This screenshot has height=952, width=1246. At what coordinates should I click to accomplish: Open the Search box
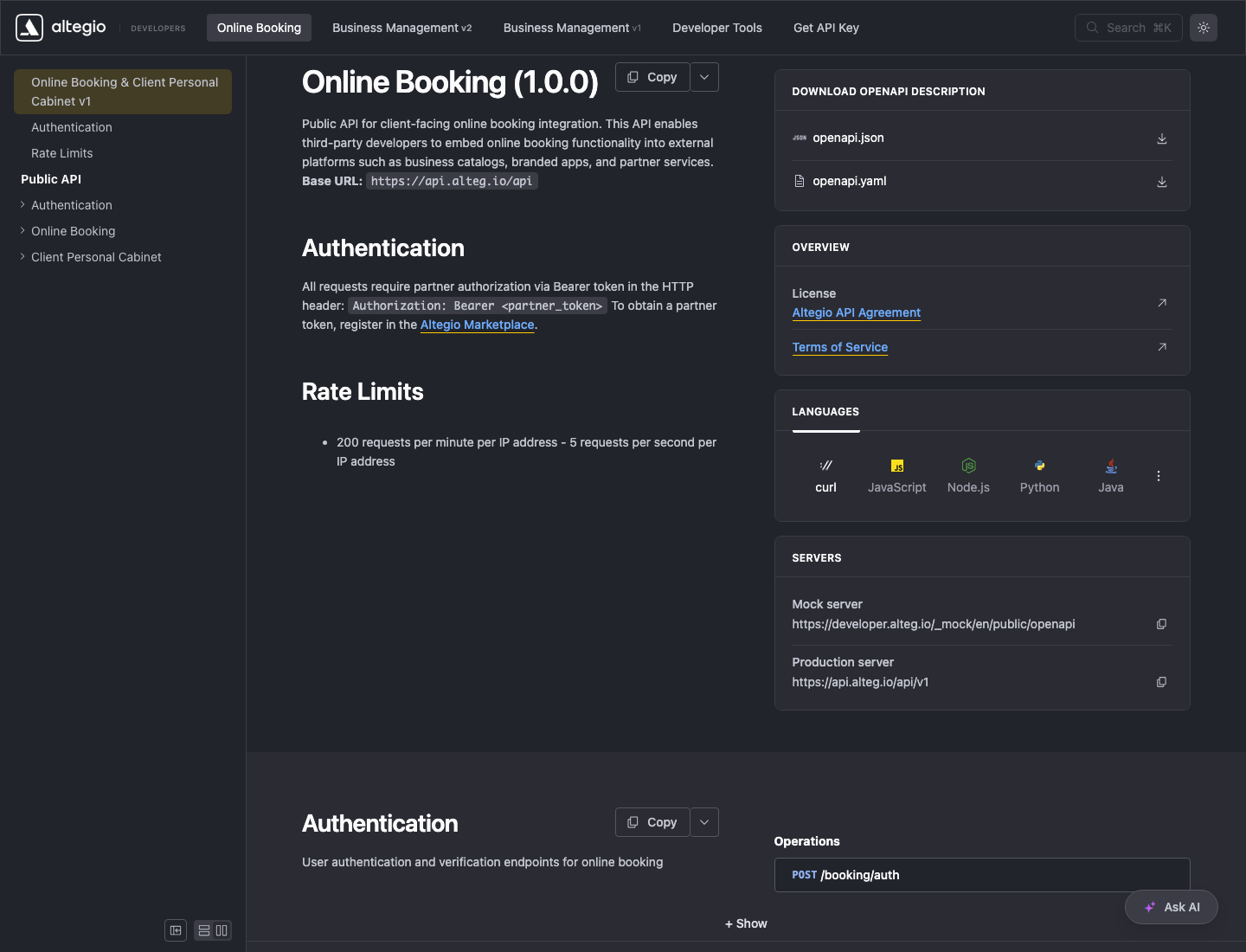[x=1128, y=28]
